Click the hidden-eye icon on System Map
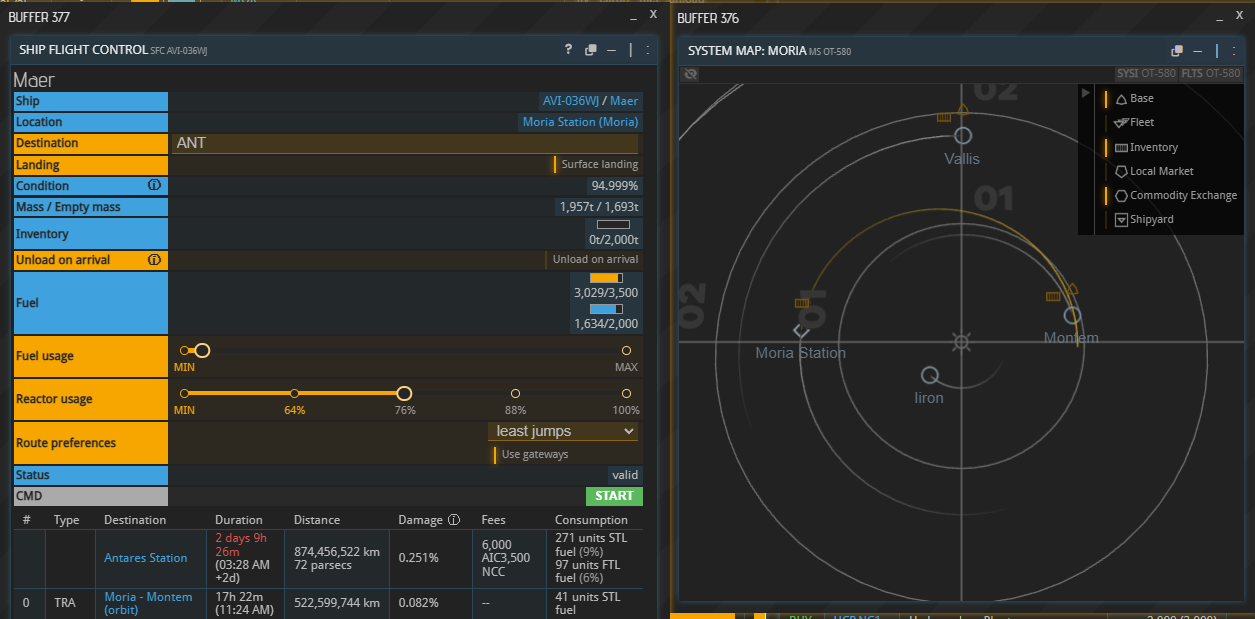The height and width of the screenshot is (619, 1255). [x=690, y=74]
